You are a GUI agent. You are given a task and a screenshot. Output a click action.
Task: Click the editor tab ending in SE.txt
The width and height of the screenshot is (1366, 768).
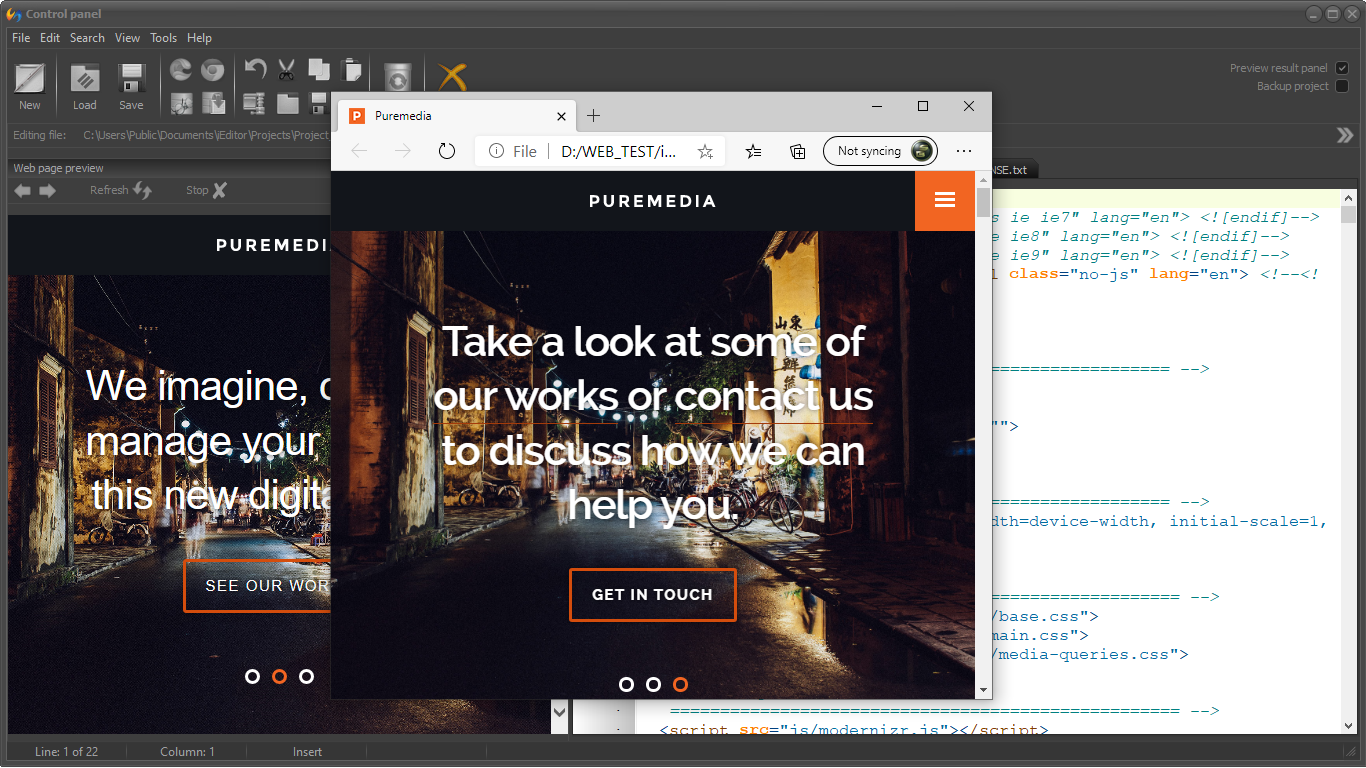1013,170
